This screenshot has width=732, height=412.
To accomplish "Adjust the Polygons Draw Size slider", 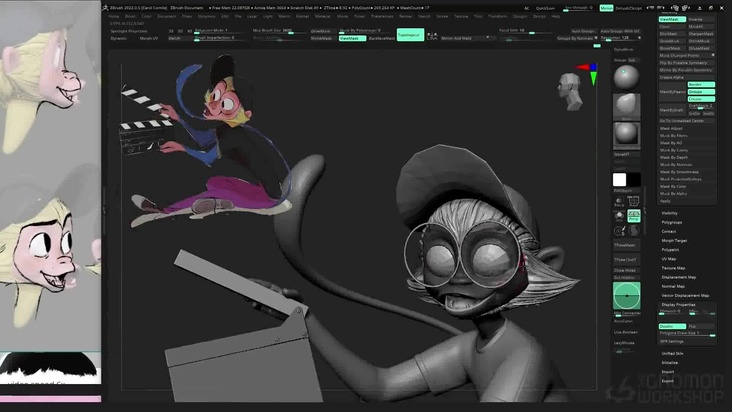I will 687,333.
